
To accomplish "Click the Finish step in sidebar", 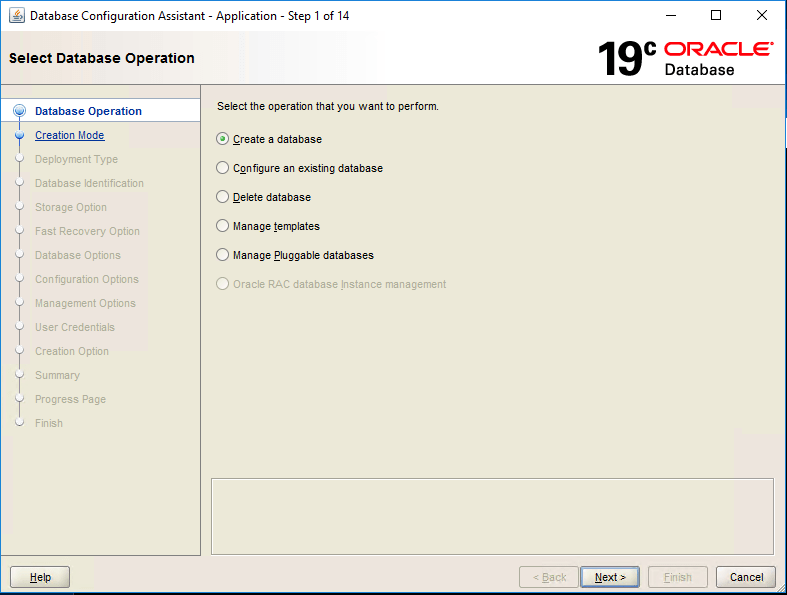I will [49, 423].
